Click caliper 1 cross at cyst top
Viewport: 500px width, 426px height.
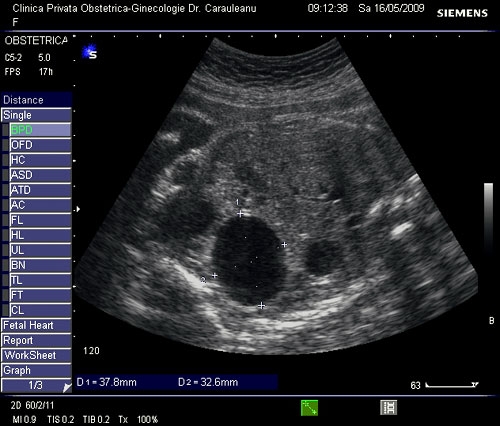(x=240, y=214)
